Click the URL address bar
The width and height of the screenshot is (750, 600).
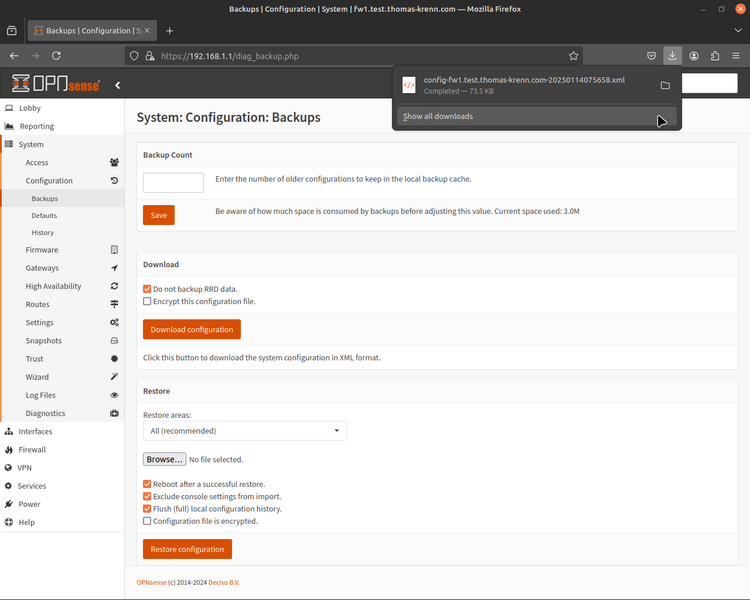click(354, 56)
